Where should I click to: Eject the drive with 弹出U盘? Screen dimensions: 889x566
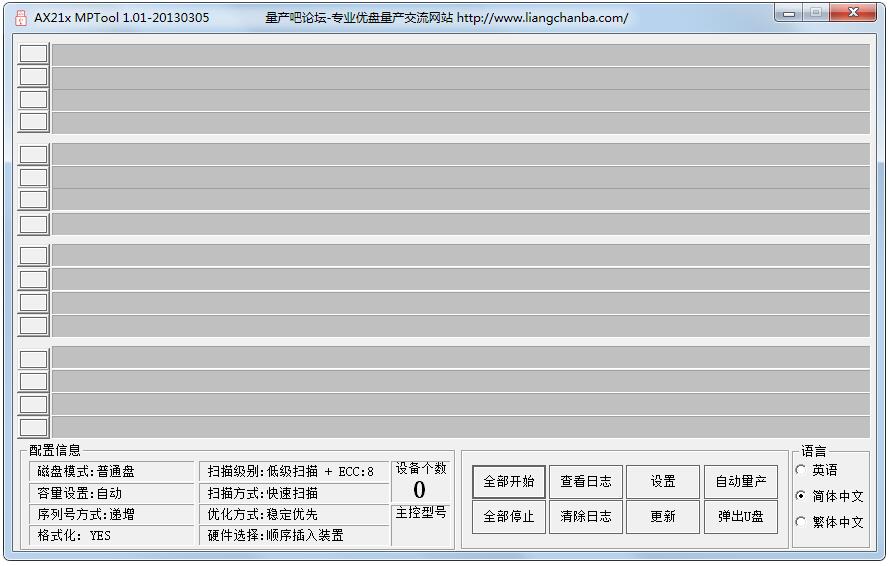740,517
